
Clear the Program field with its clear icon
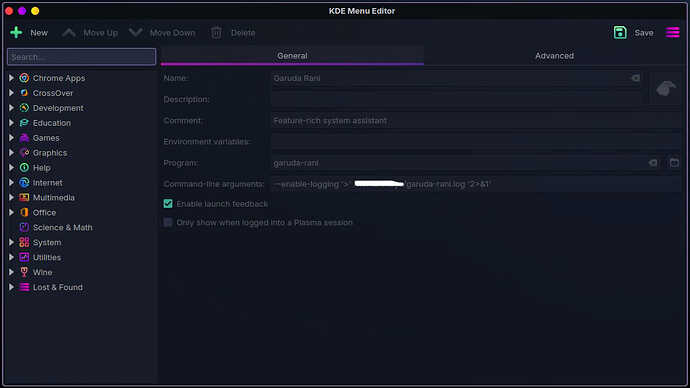point(653,163)
